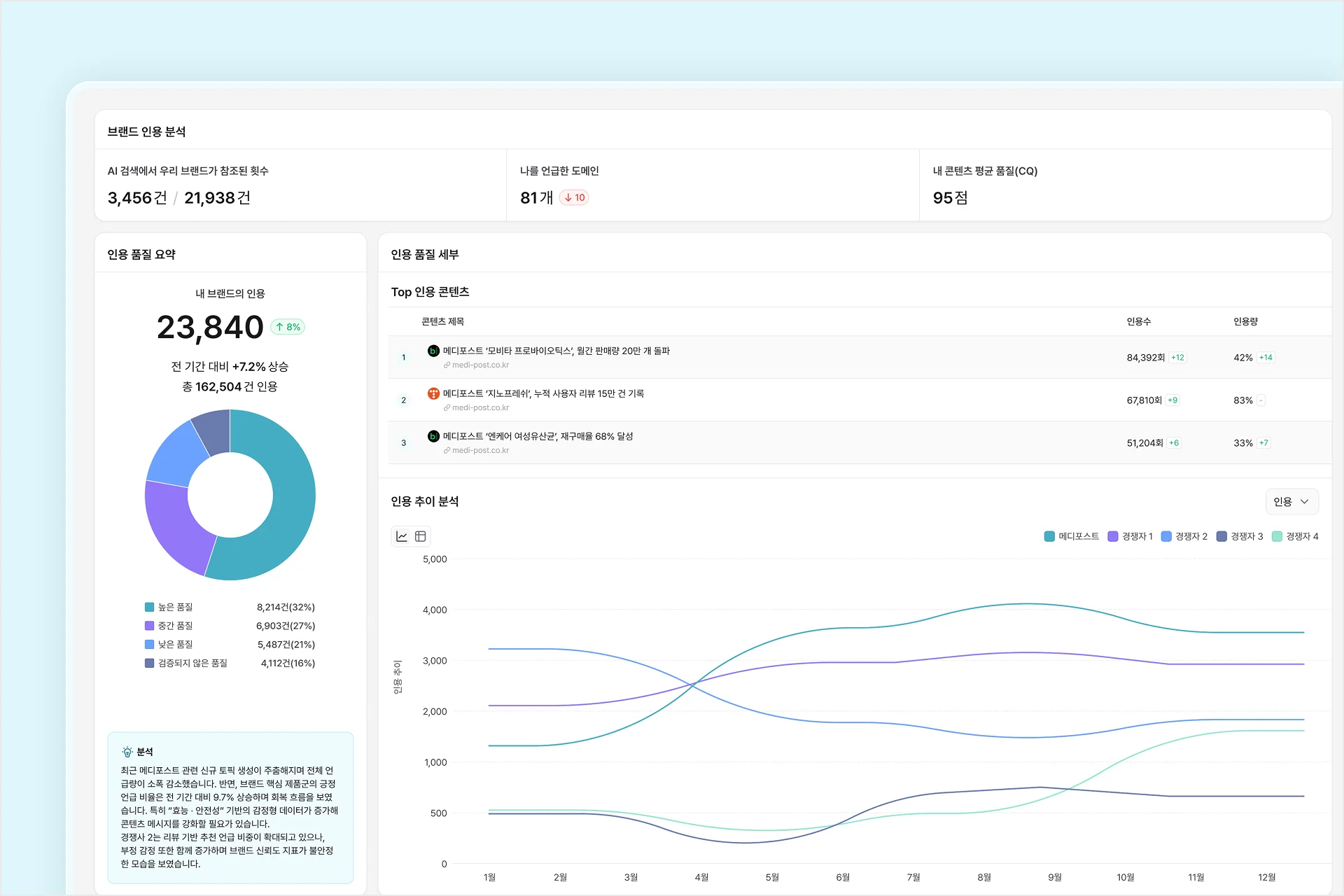Click the link icon next to medi-post.co.kr under 엔케어

[447, 450]
